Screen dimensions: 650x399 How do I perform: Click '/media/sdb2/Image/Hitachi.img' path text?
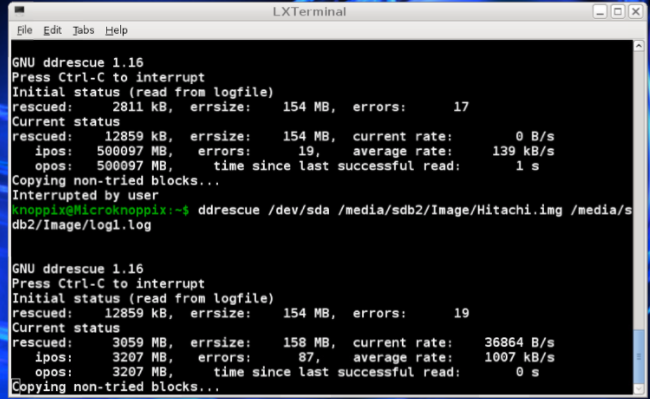point(450,210)
